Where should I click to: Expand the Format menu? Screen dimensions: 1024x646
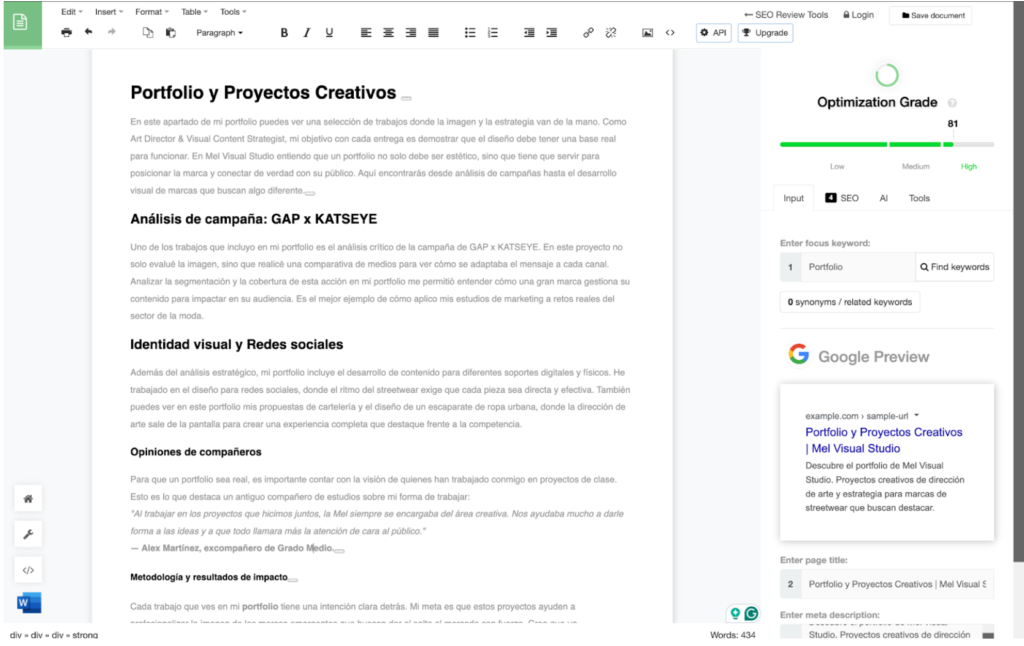pyautogui.click(x=151, y=12)
